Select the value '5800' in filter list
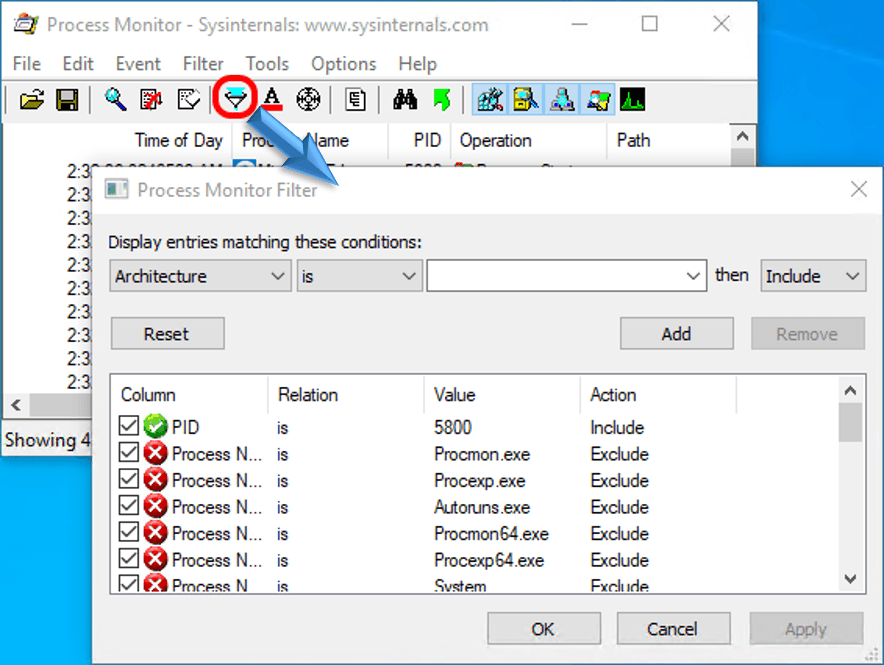Viewport: 884px width, 665px height. (453, 427)
